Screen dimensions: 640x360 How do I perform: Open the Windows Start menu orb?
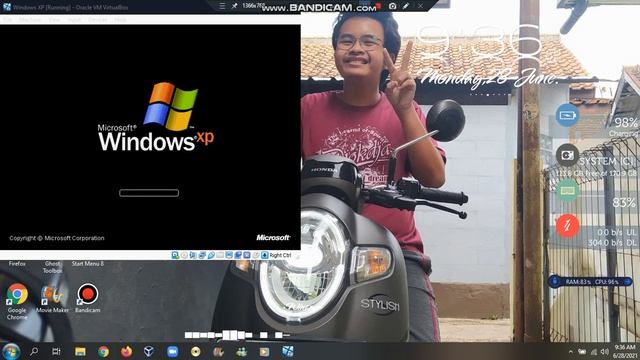[11, 351]
